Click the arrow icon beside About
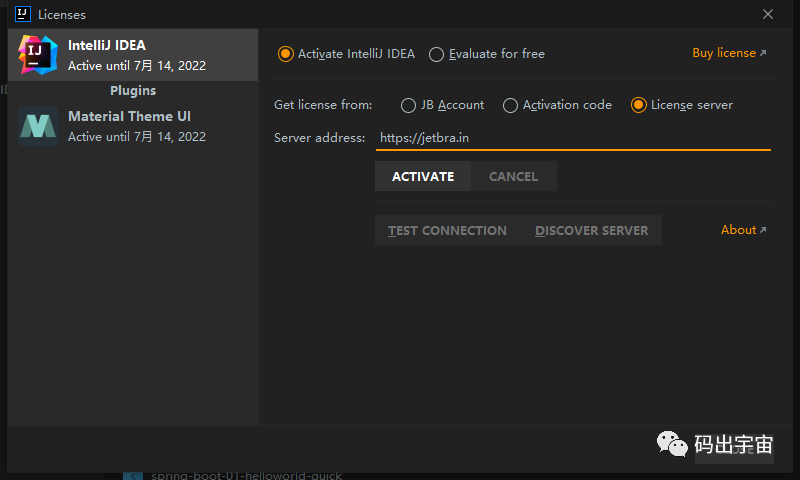The image size is (800, 480). point(763,230)
